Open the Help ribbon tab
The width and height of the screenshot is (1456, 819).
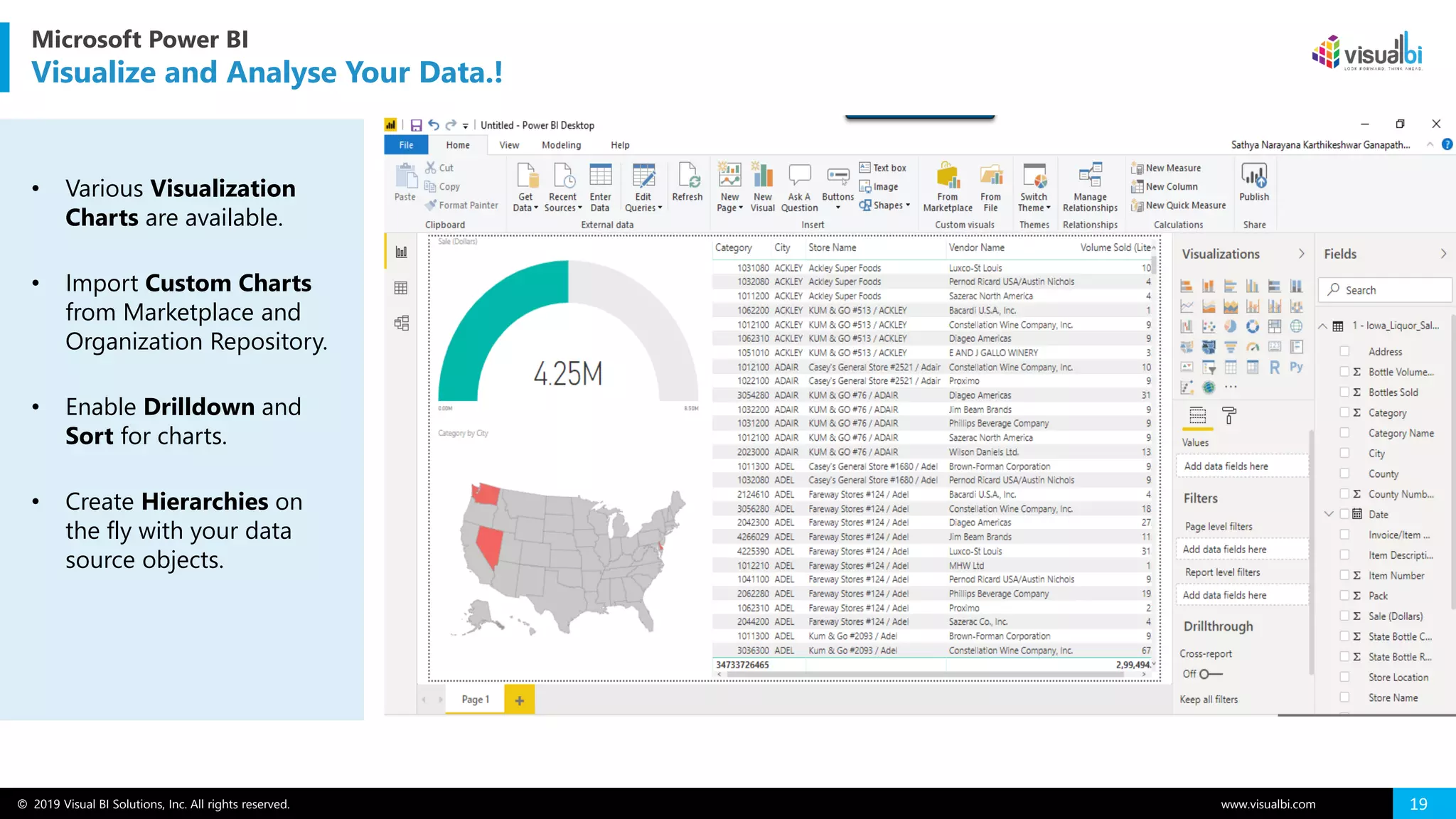620,145
